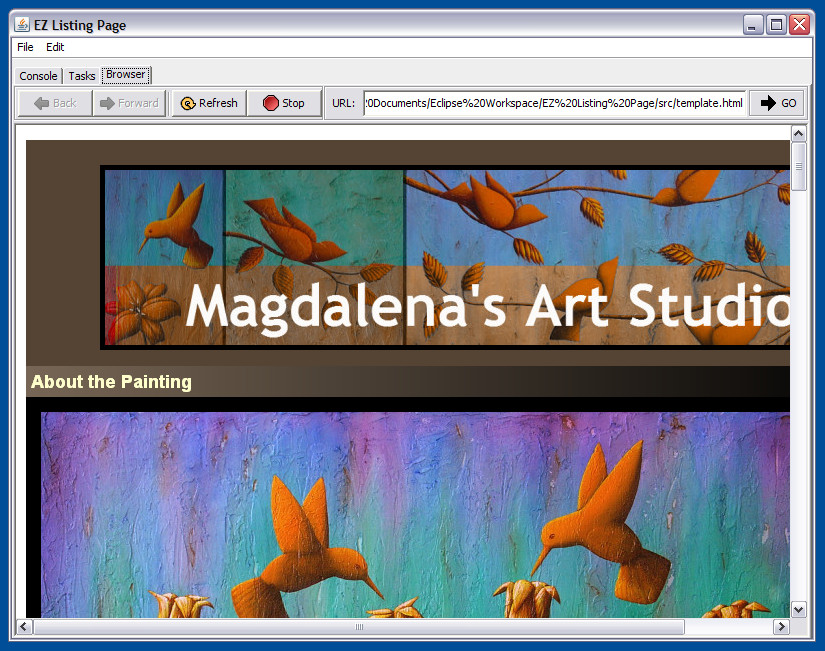The width and height of the screenshot is (825, 651).
Task: Click the Back arrow navigation button
Action: click(x=55, y=103)
